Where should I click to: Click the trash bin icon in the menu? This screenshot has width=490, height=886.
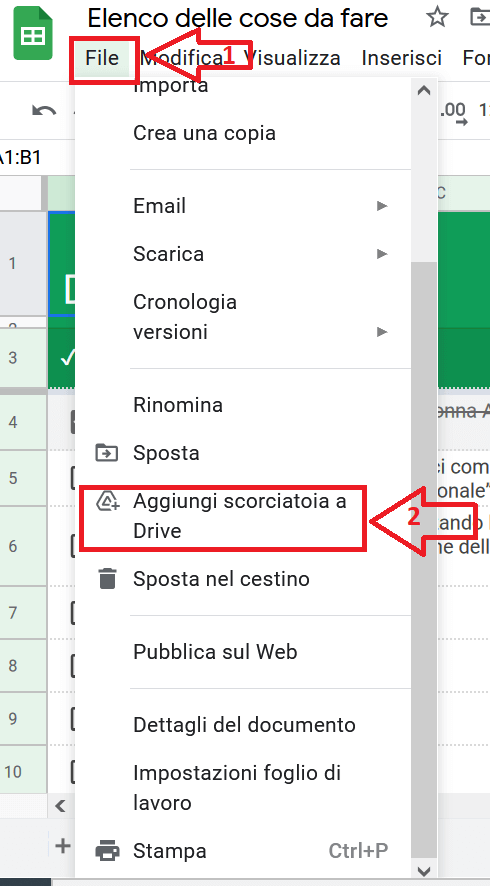[x=107, y=579]
